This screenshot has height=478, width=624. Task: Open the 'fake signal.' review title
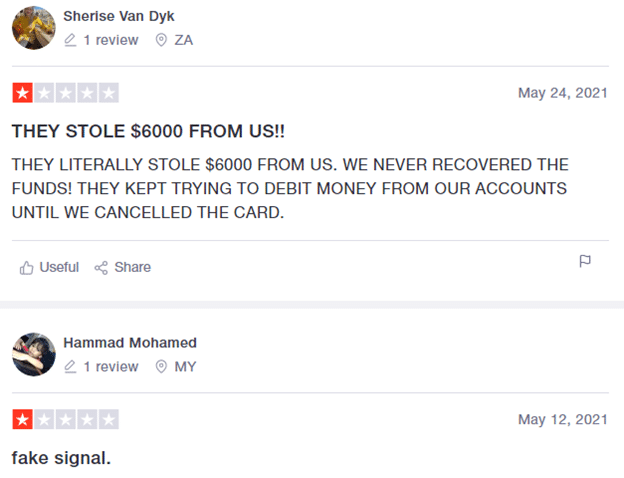click(x=61, y=458)
